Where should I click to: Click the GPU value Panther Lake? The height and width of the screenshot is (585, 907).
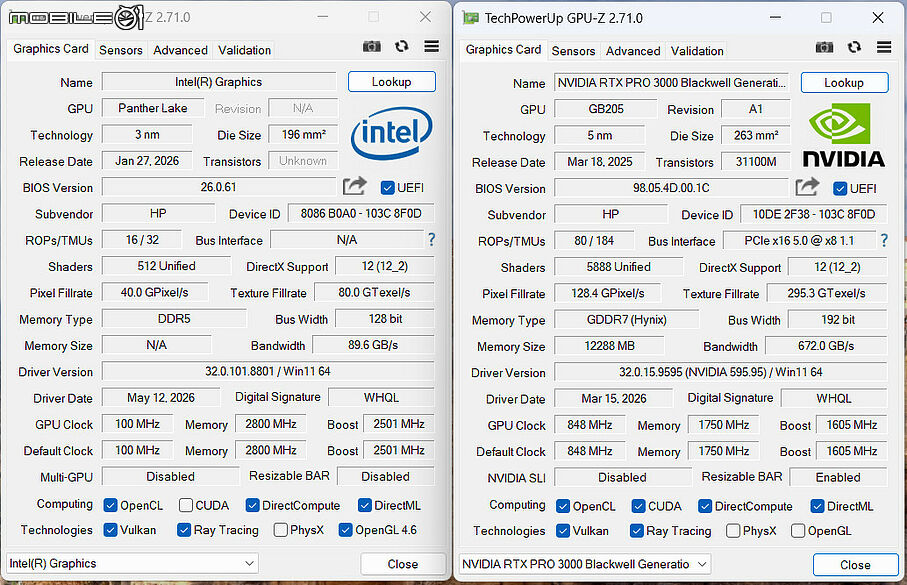tap(153, 108)
